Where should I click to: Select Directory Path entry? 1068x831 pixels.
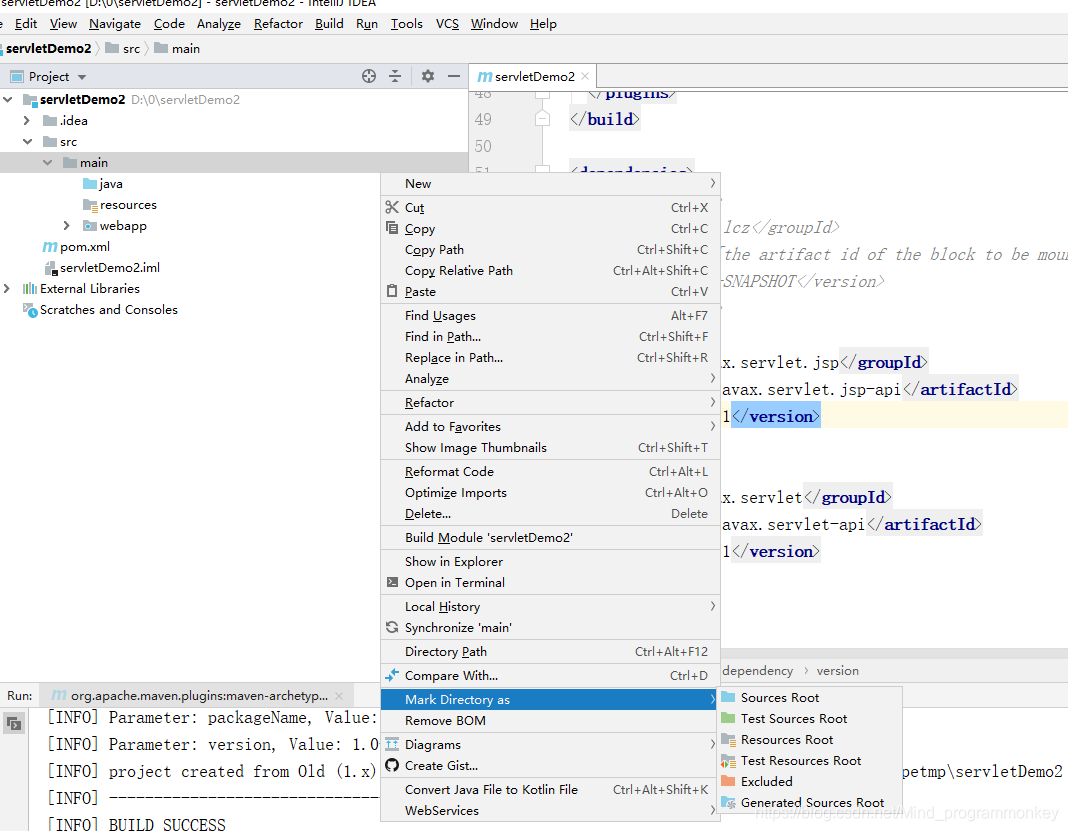(550, 651)
